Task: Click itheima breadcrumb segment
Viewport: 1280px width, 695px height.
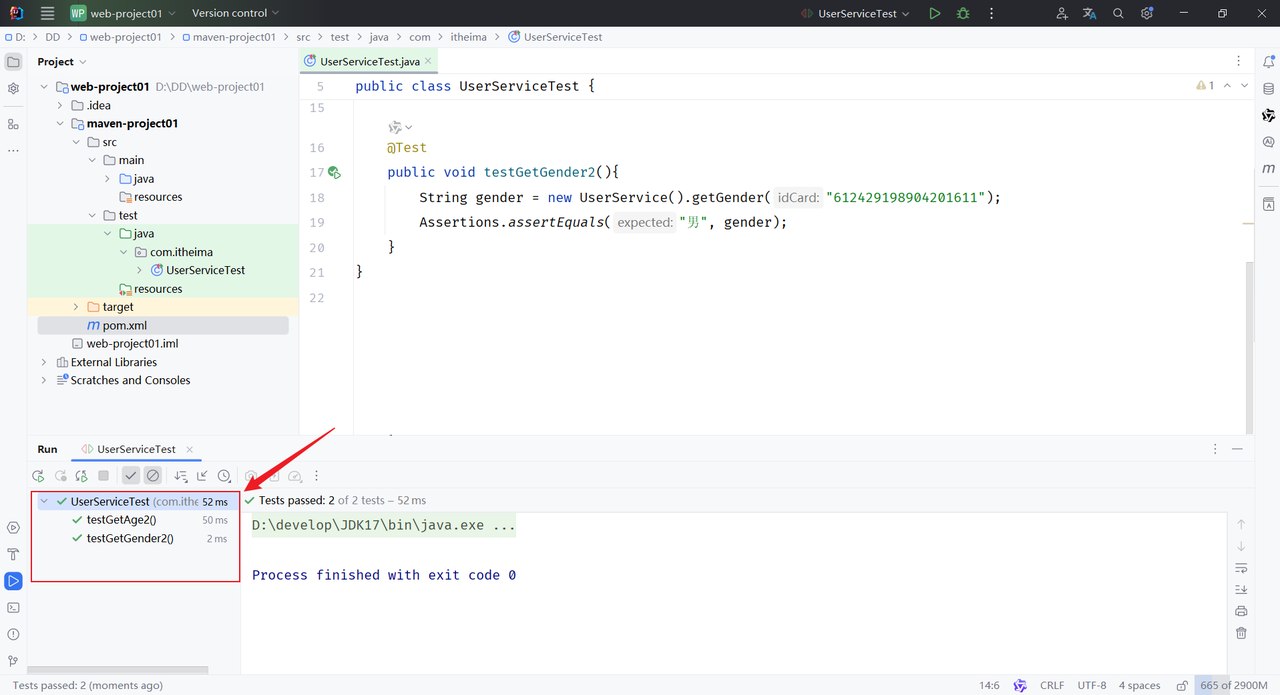Action: coord(469,37)
